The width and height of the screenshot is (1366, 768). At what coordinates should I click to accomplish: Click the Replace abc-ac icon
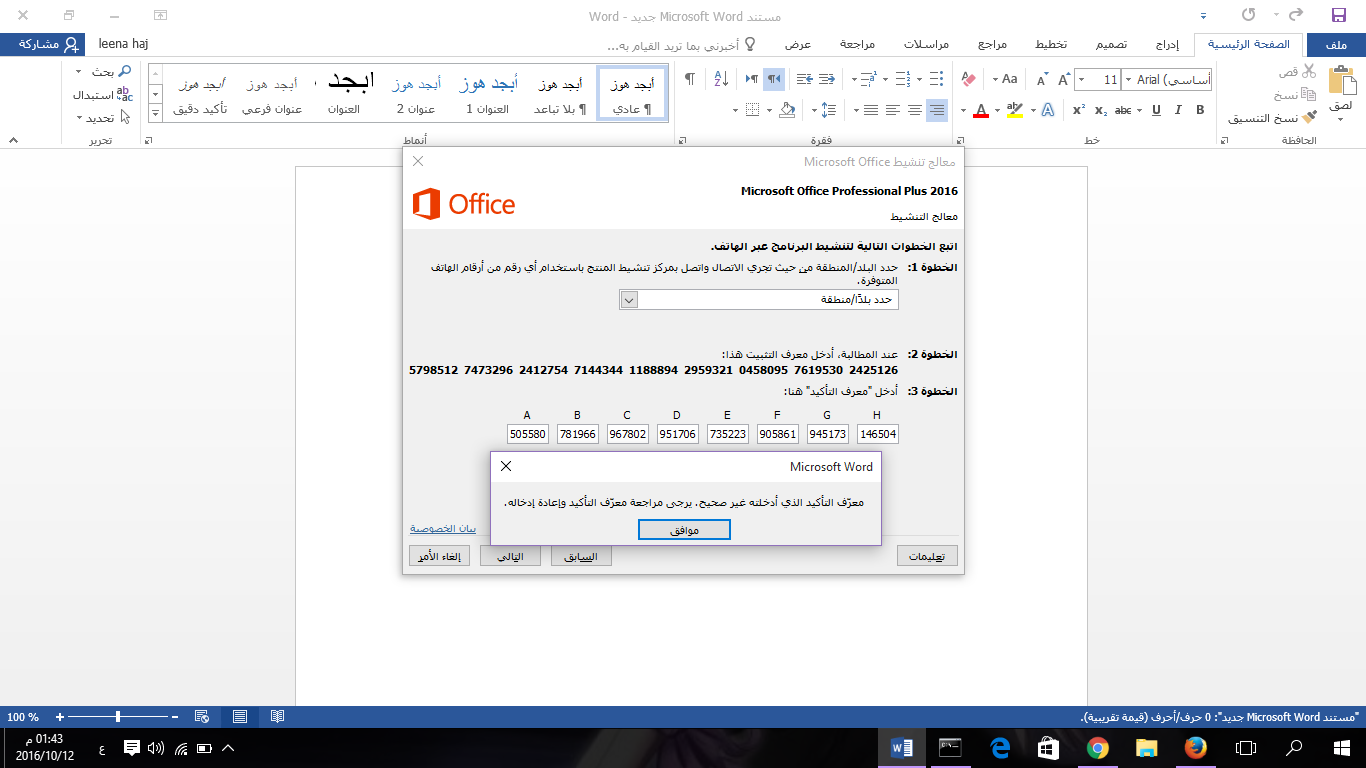[x=124, y=94]
